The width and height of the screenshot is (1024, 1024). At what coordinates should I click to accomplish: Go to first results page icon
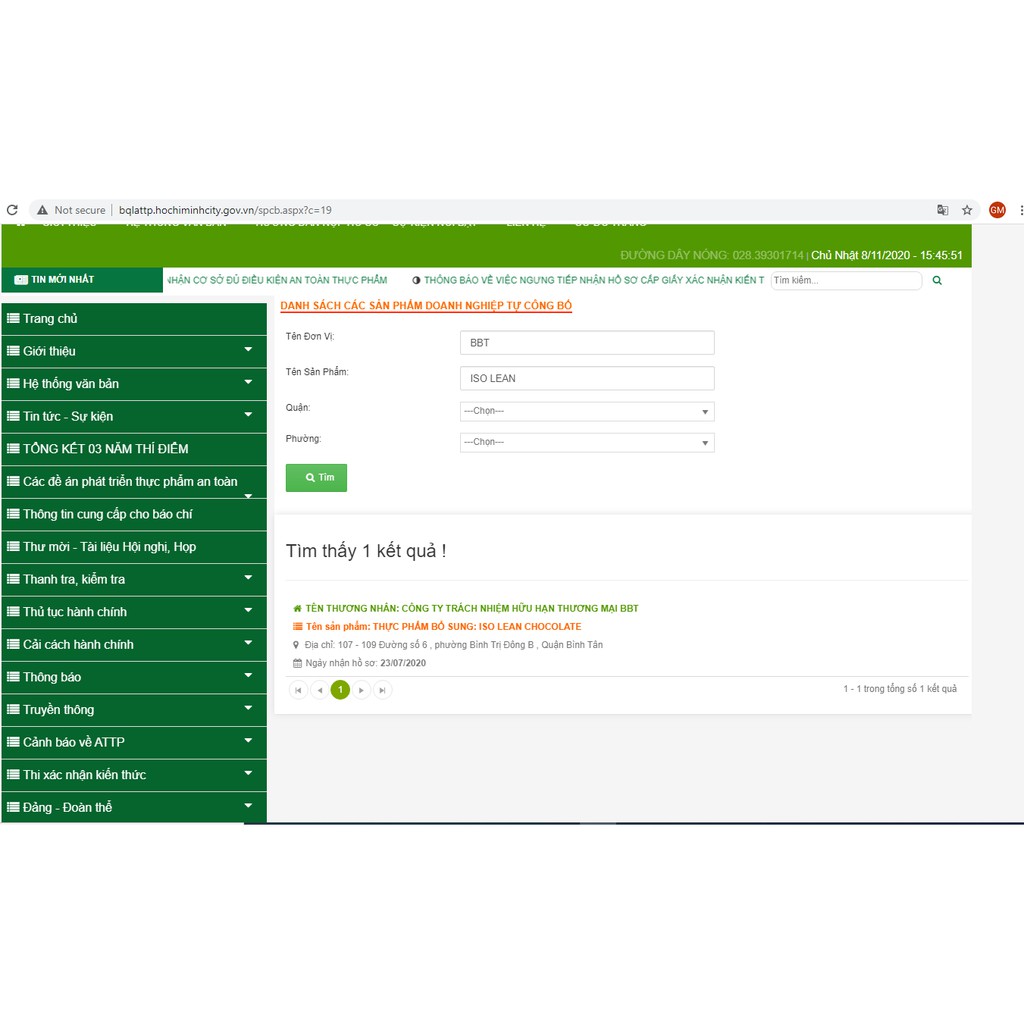pyautogui.click(x=298, y=690)
